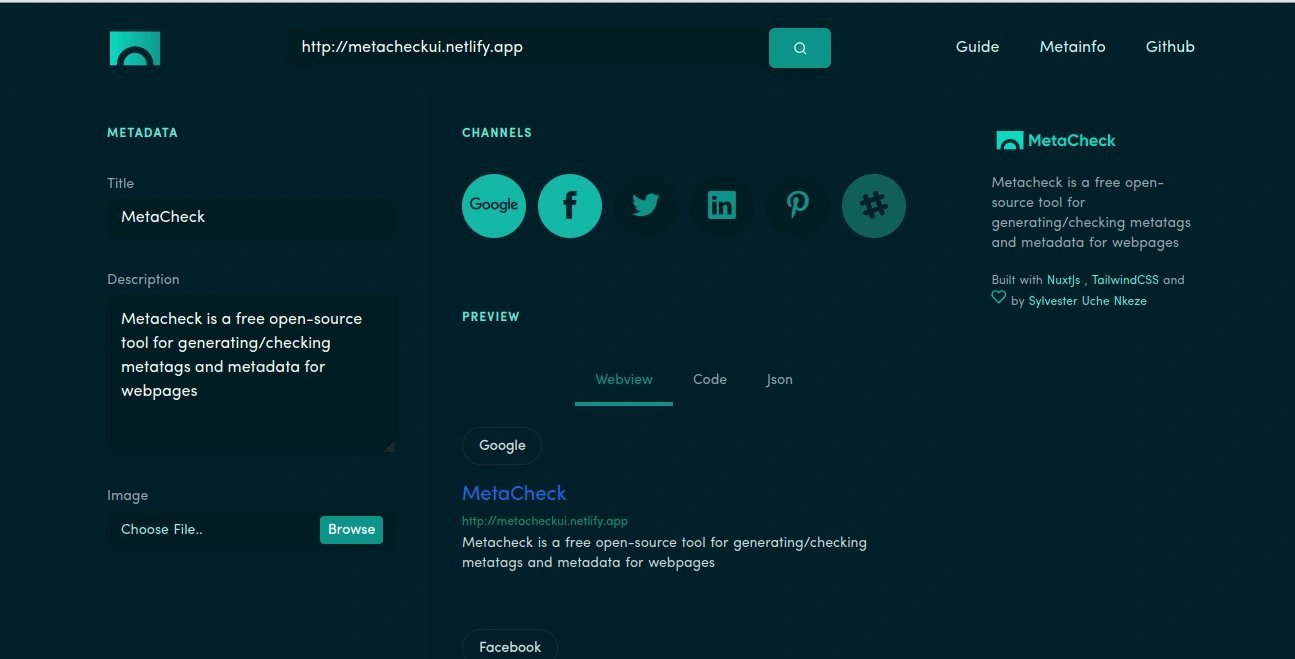Open the NuxtJs link

(1065, 280)
